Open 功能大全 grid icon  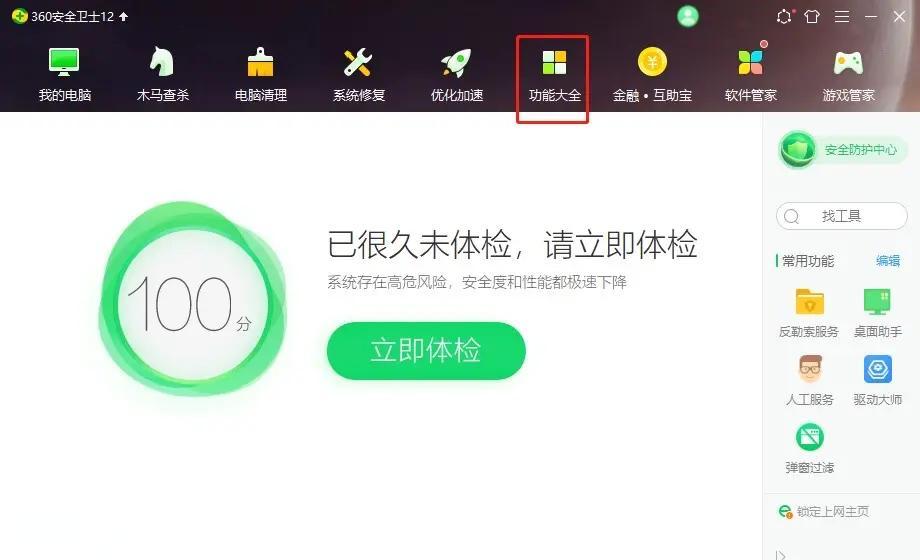554,62
